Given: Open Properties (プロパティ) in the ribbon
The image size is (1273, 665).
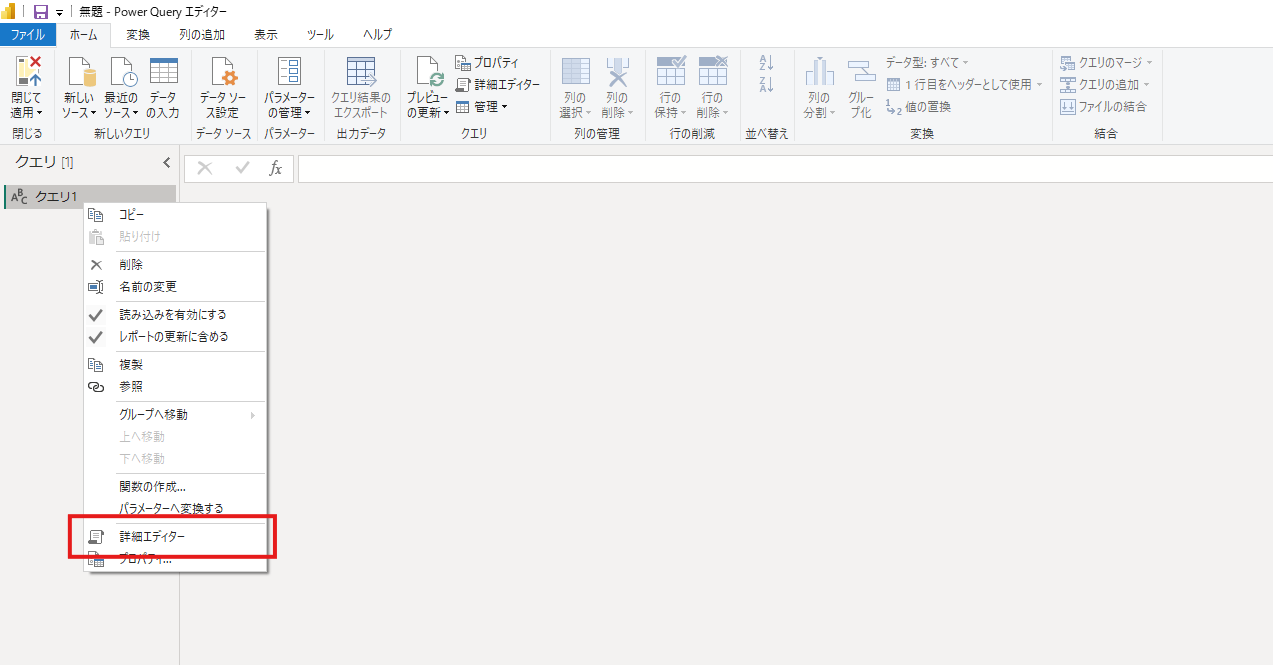Looking at the screenshot, I should (x=487, y=63).
